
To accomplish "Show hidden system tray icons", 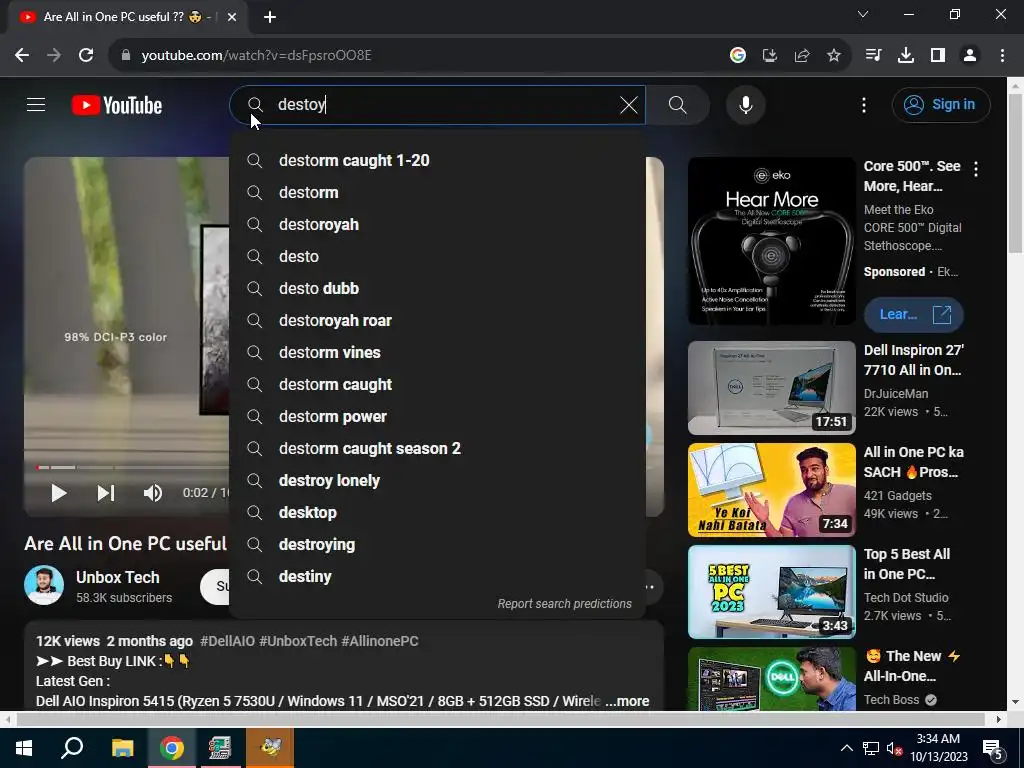I will pyautogui.click(x=846, y=748).
